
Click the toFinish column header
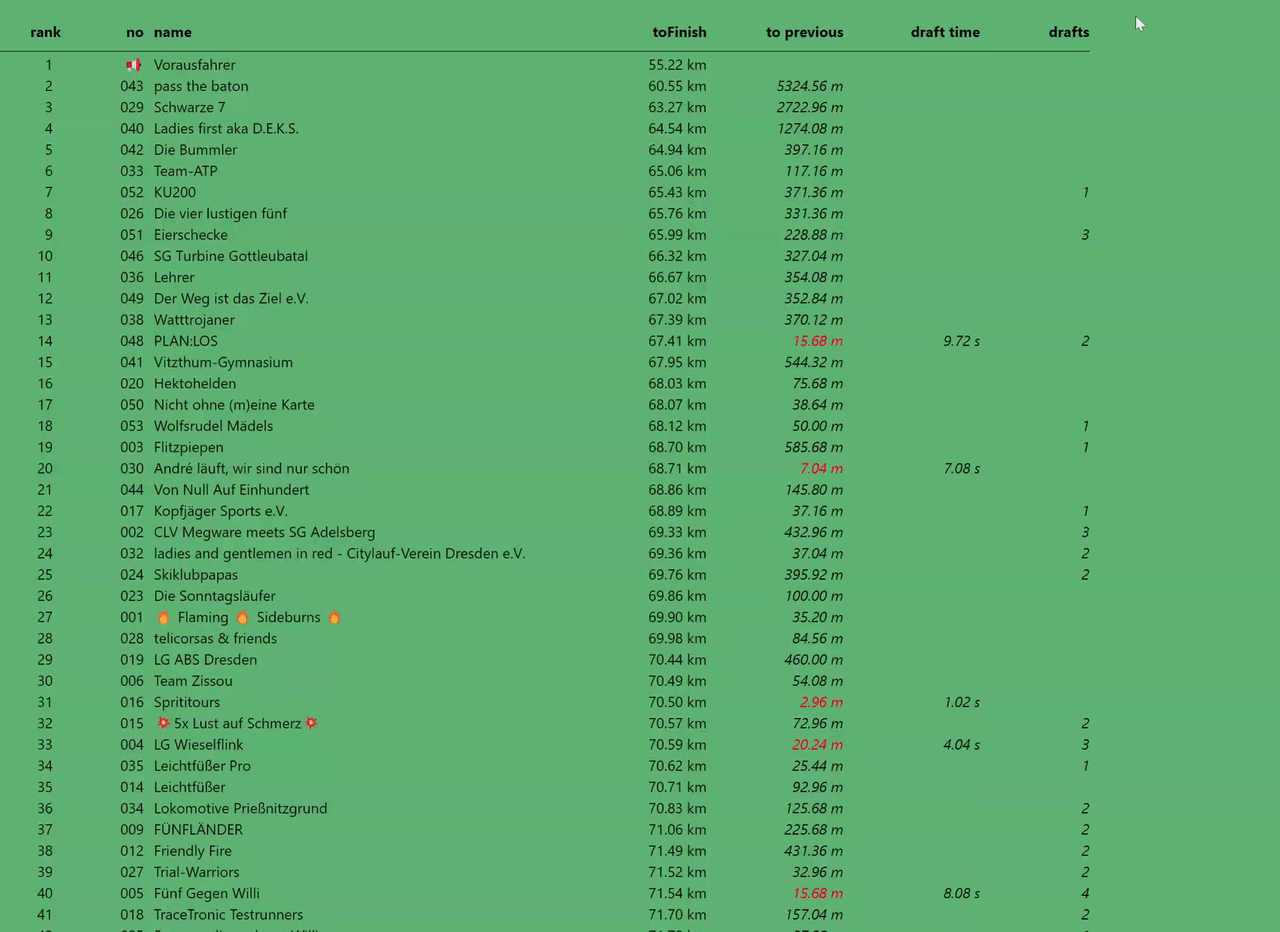coord(679,32)
